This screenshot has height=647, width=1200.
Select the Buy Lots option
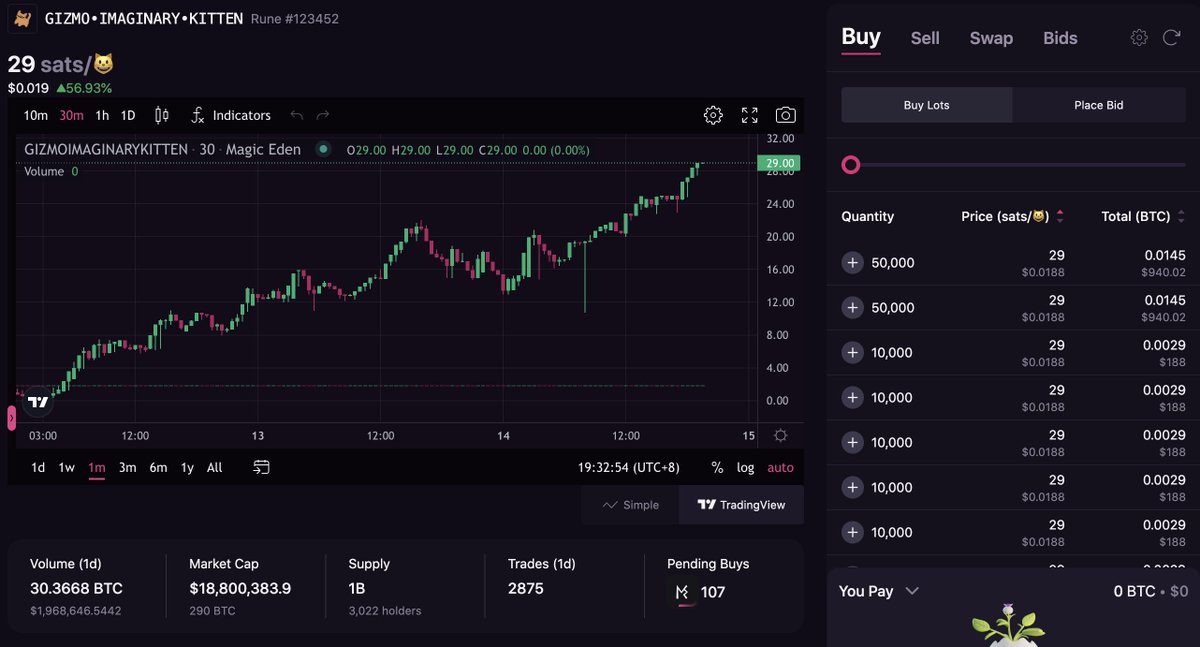pyautogui.click(x=927, y=105)
